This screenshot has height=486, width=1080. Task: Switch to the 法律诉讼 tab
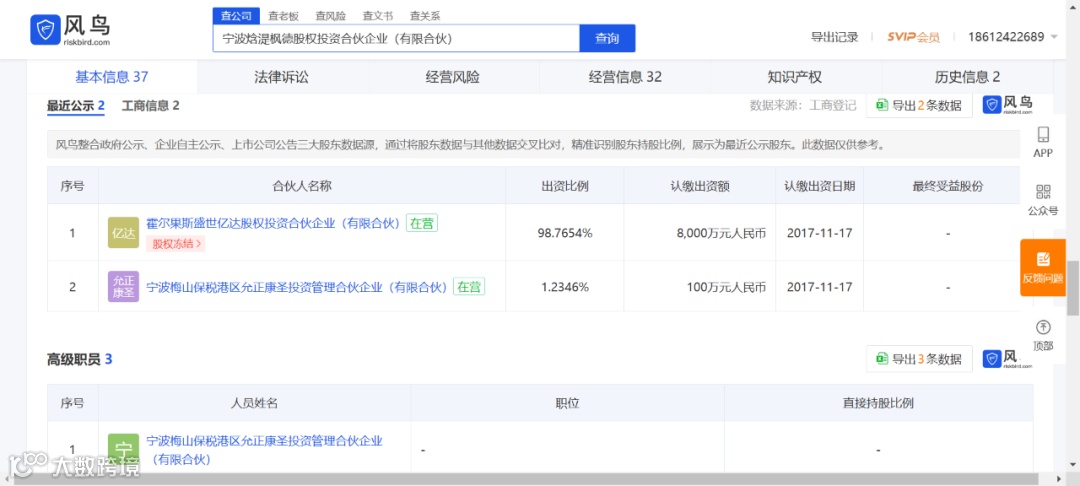(282, 77)
